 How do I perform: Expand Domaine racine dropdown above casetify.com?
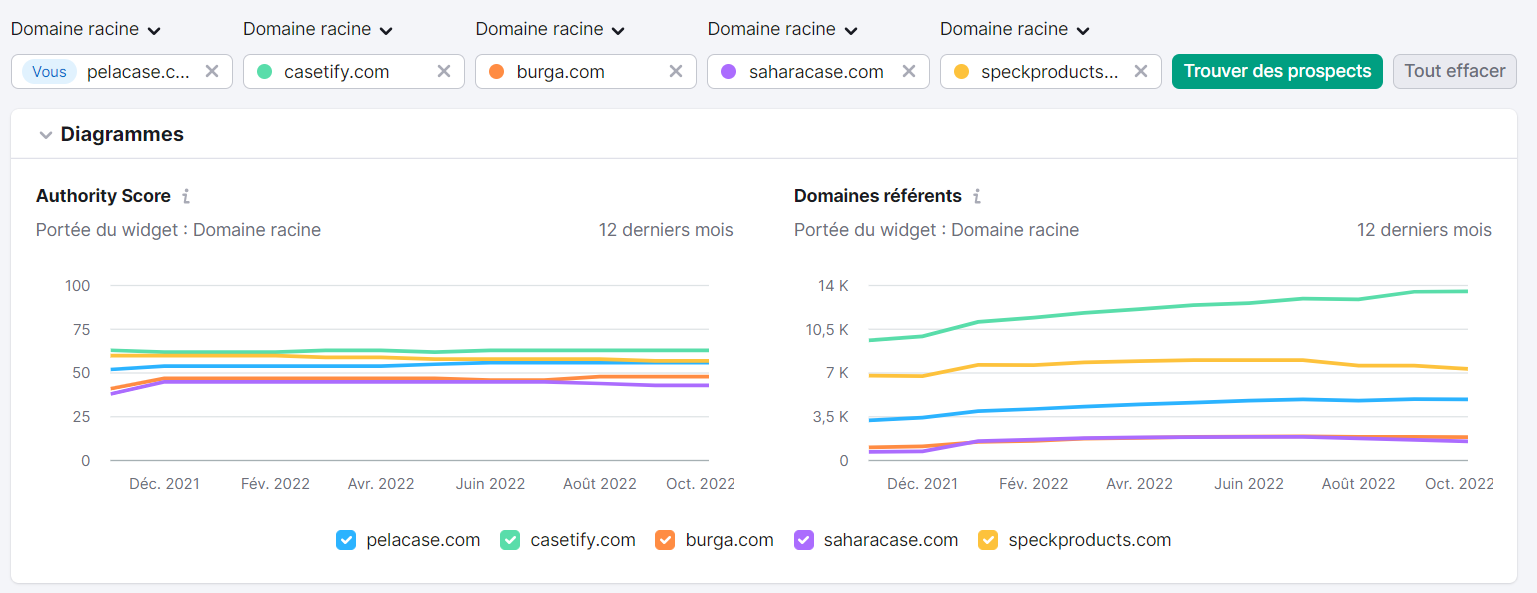pos(317,30)
